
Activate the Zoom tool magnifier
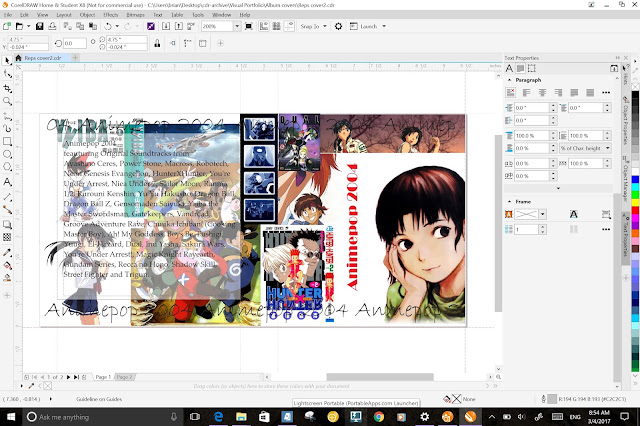click(7, 101)
